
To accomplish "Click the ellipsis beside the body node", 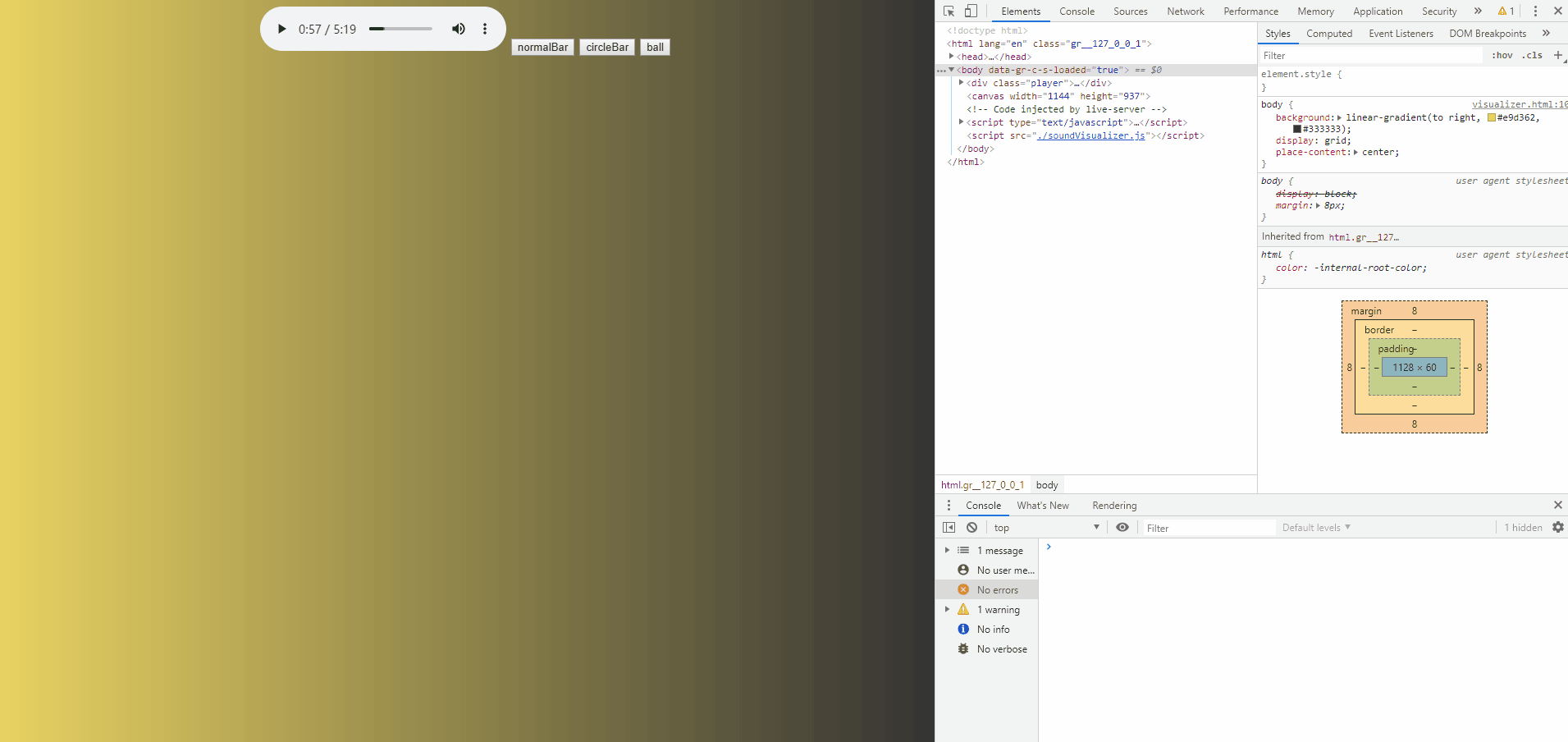I will (941, 71).
